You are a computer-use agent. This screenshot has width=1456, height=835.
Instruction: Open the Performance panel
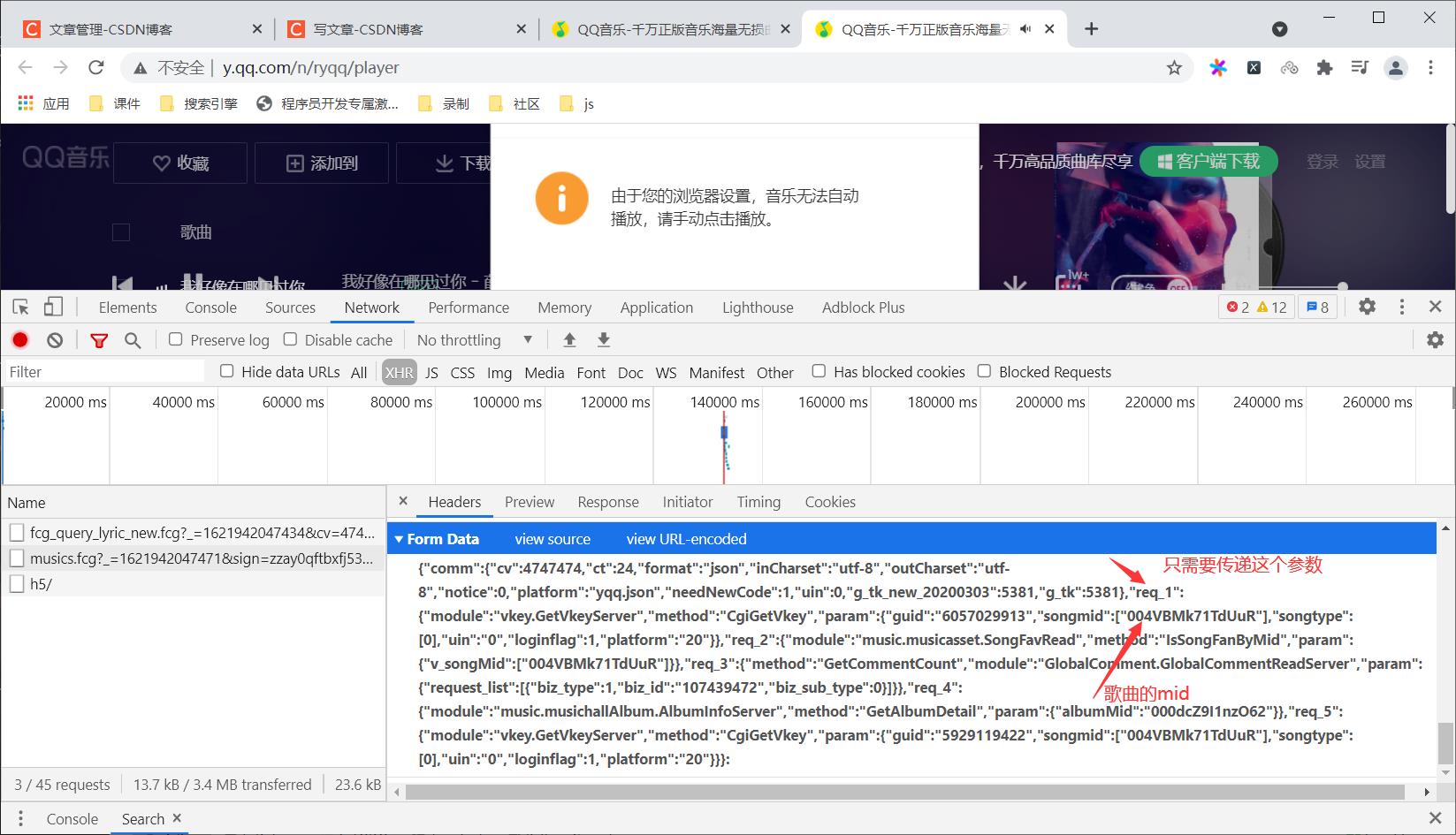tap(469, 307)
